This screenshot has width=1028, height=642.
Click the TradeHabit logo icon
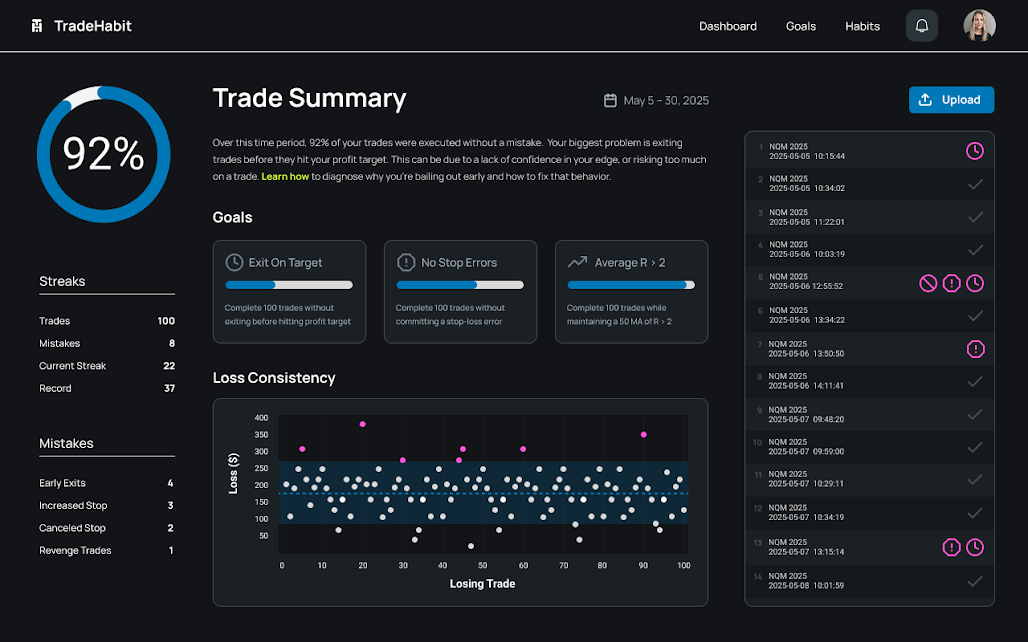click(39, 25)
